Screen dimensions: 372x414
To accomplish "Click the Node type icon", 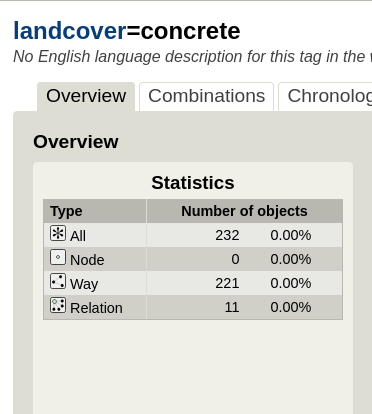I will pos(58,257).
